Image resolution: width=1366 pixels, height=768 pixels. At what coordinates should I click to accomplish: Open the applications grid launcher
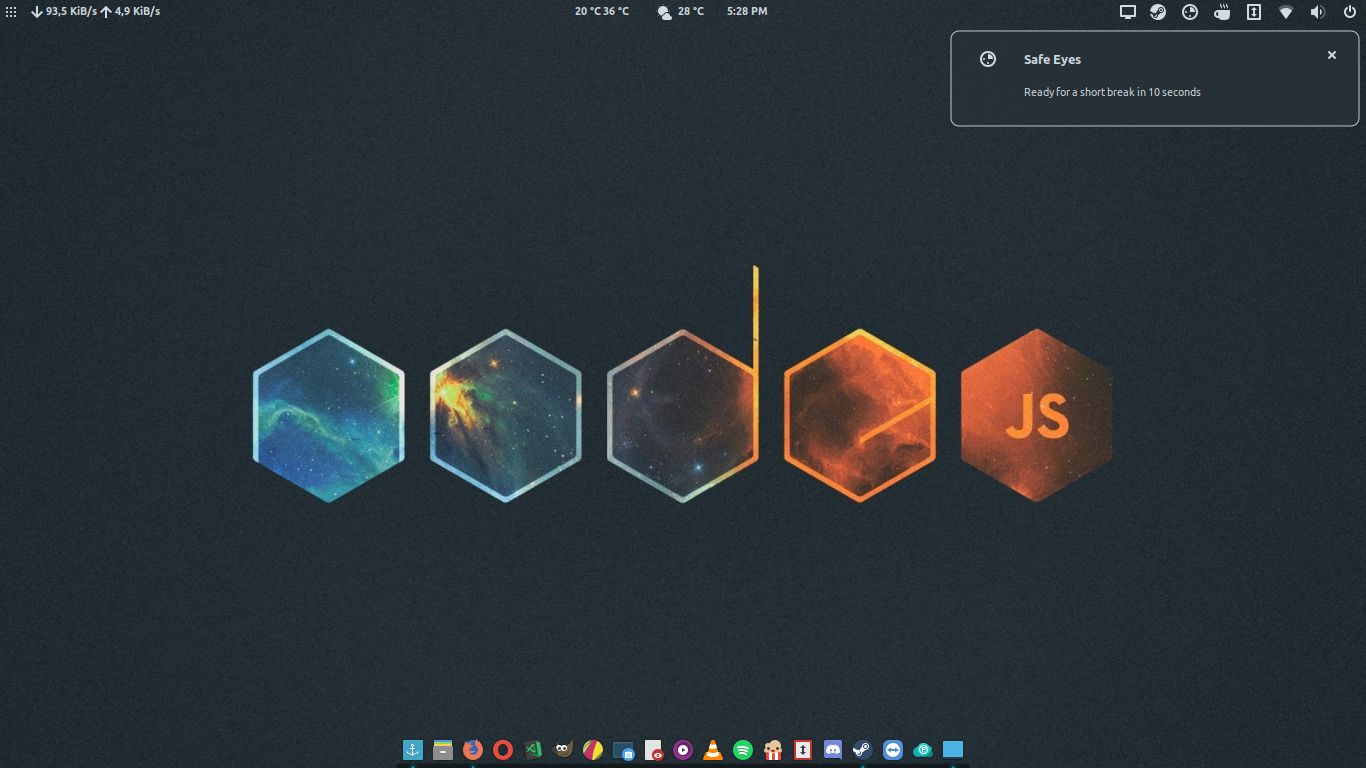tap(11, 12)
